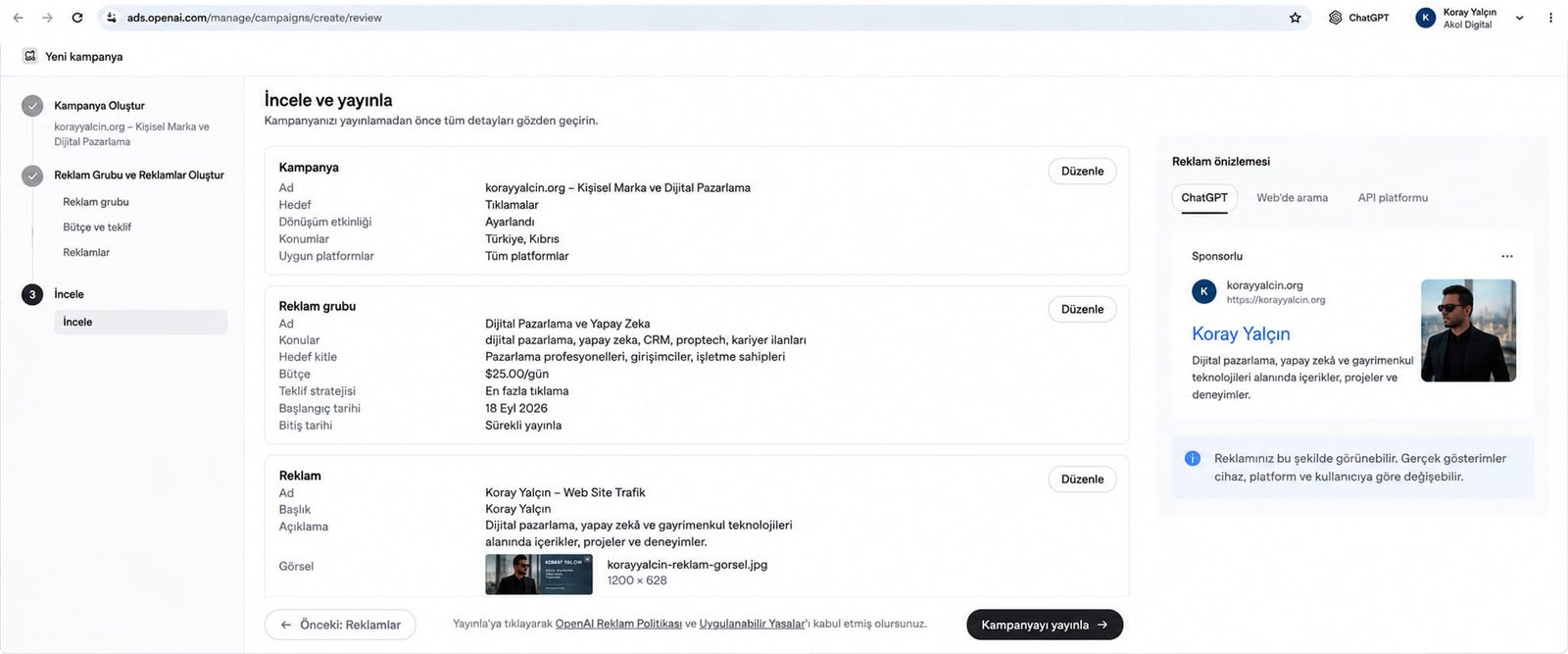The image size is (1568, 654).
Task: Click the browser forward arrow
Action: click(47, 18)
